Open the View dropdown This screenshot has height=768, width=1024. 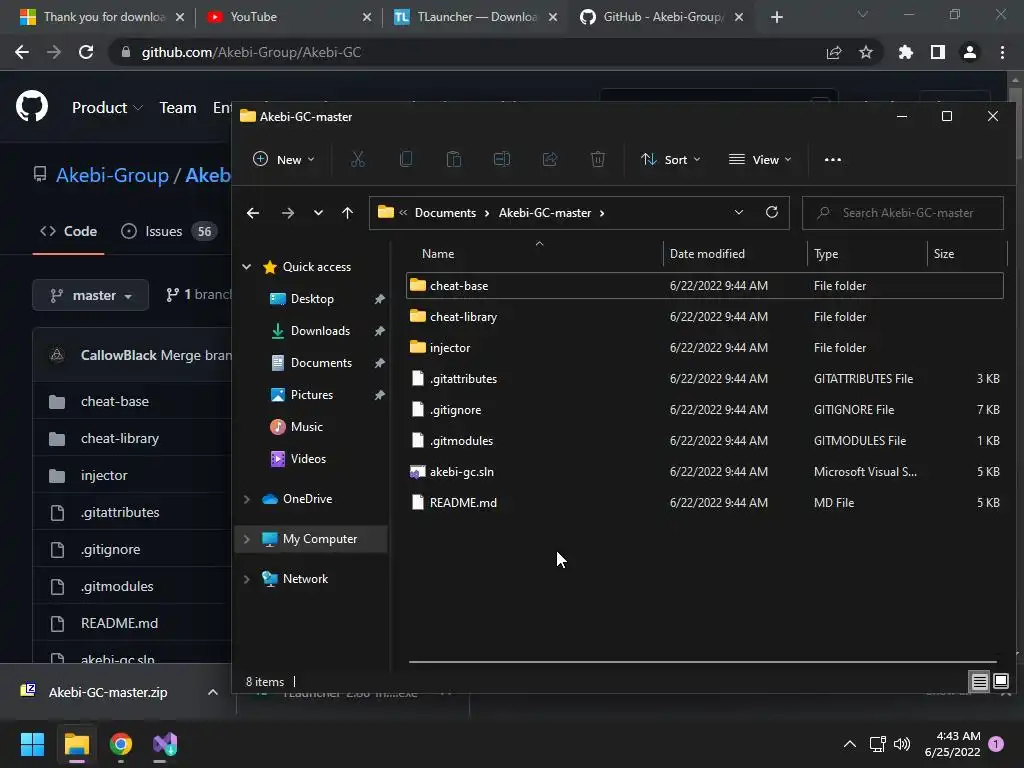pyautogui.click(x=760, y=159)
